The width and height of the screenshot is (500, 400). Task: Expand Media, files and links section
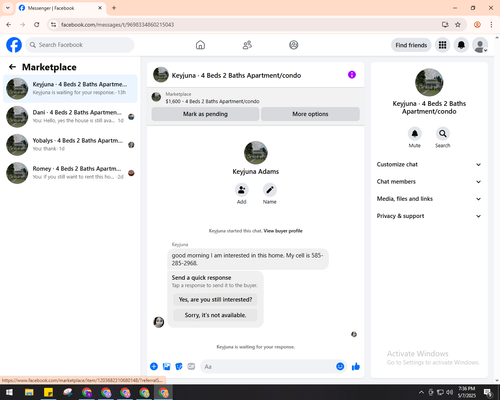429,199
